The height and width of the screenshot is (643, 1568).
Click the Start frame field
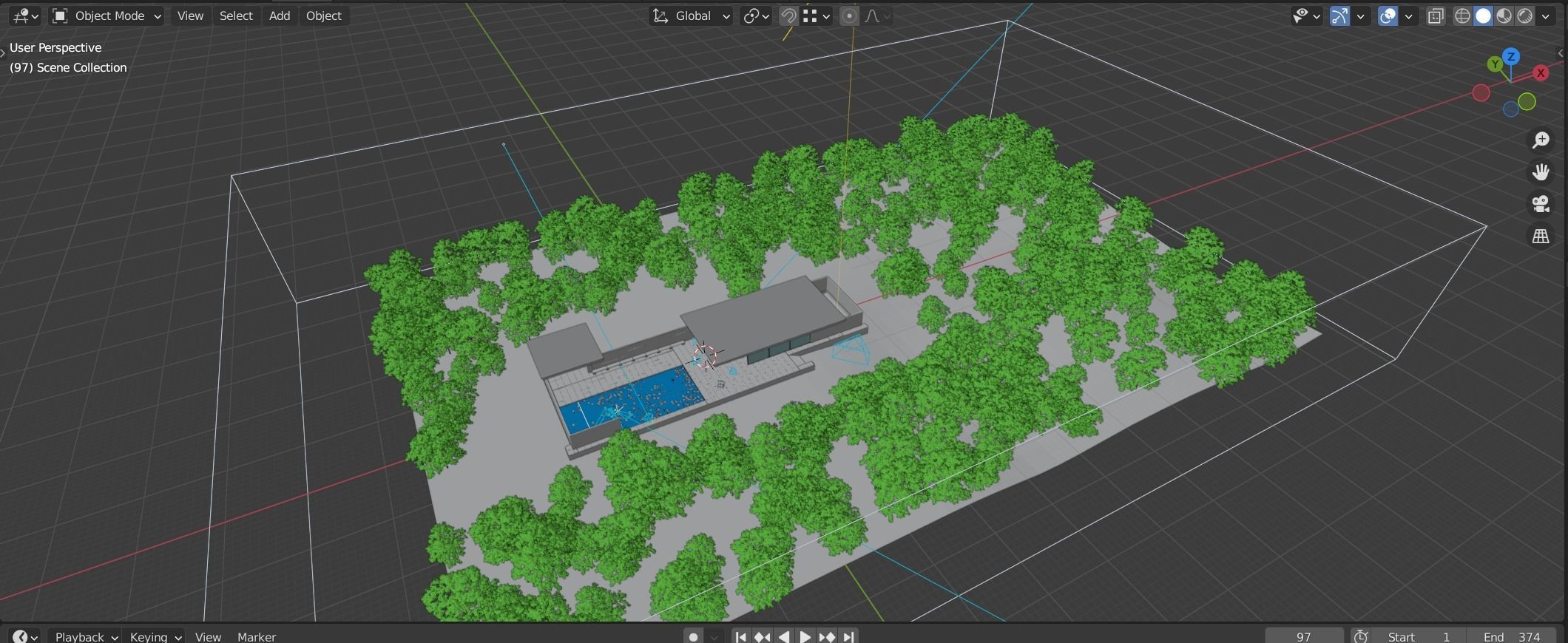pyautogui.click(x=1419, y=636)
